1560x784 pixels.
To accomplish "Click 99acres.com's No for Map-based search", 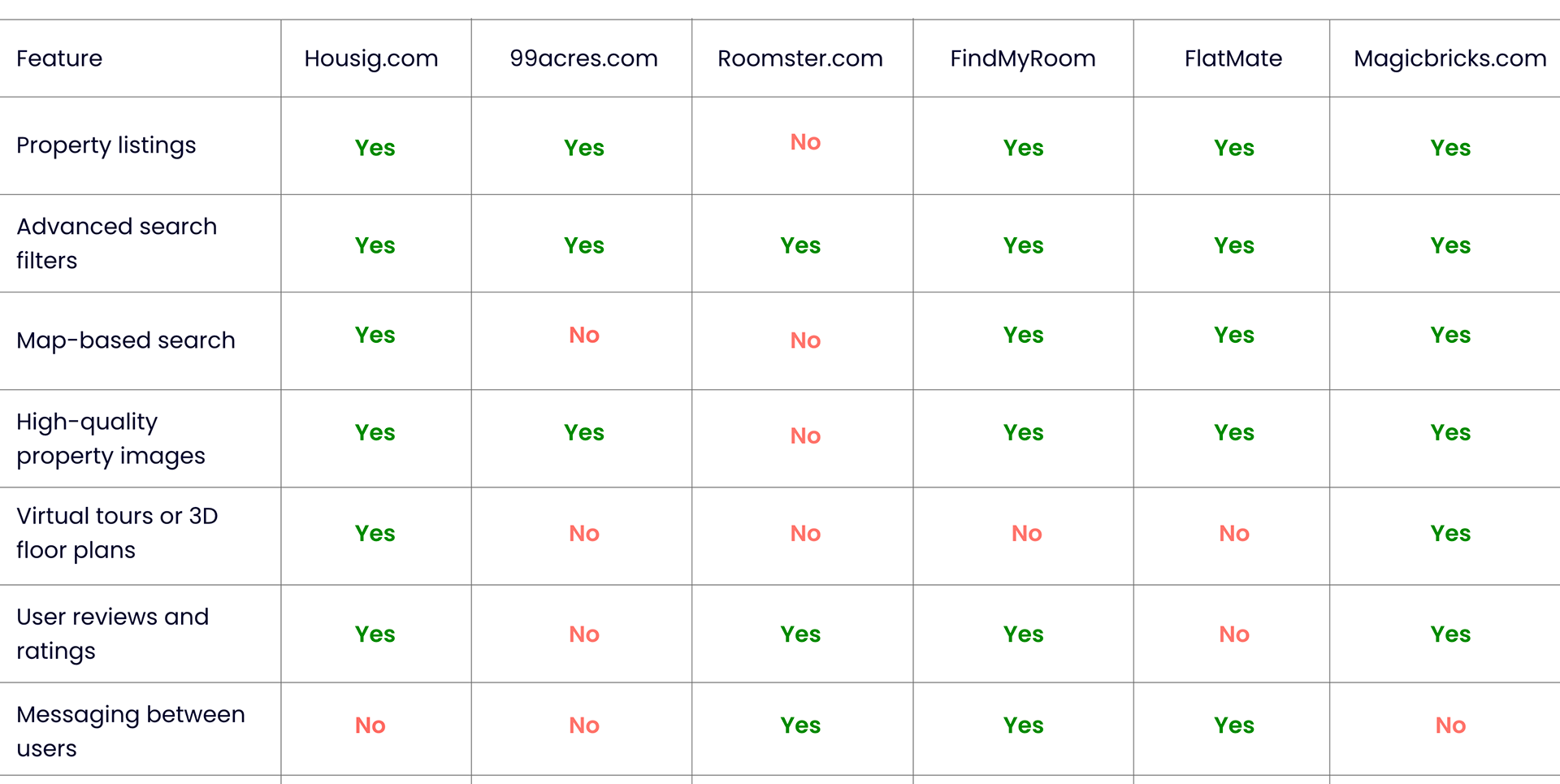I will pos(584,335).
